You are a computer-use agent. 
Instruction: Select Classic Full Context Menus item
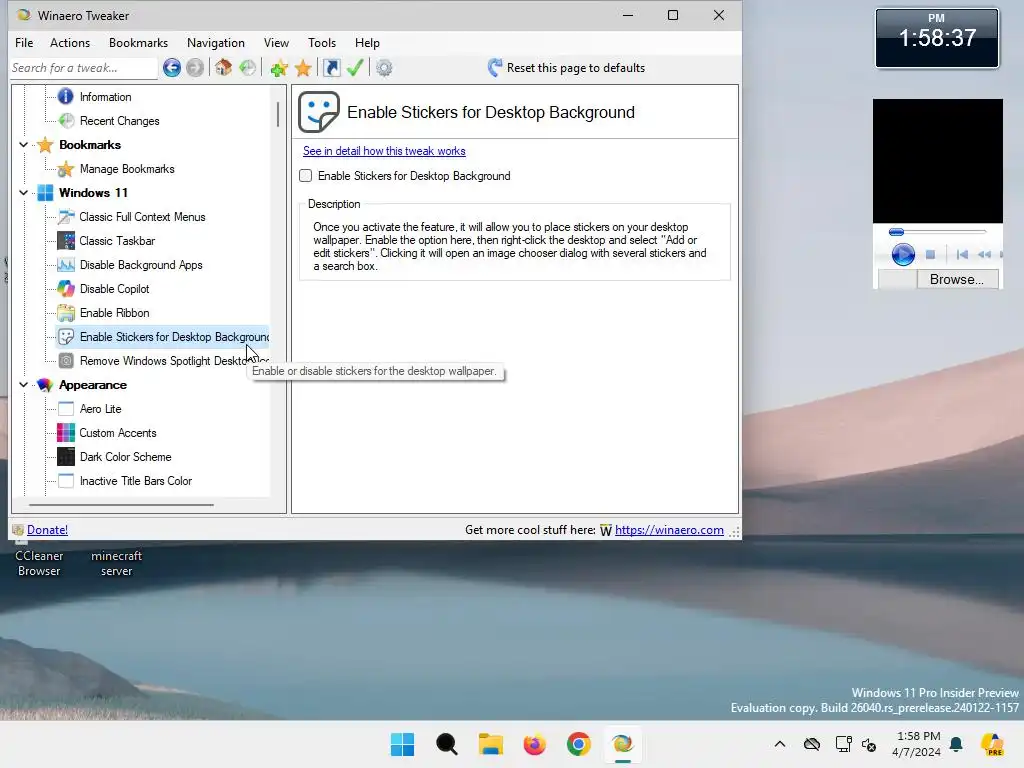click(142, 217)
